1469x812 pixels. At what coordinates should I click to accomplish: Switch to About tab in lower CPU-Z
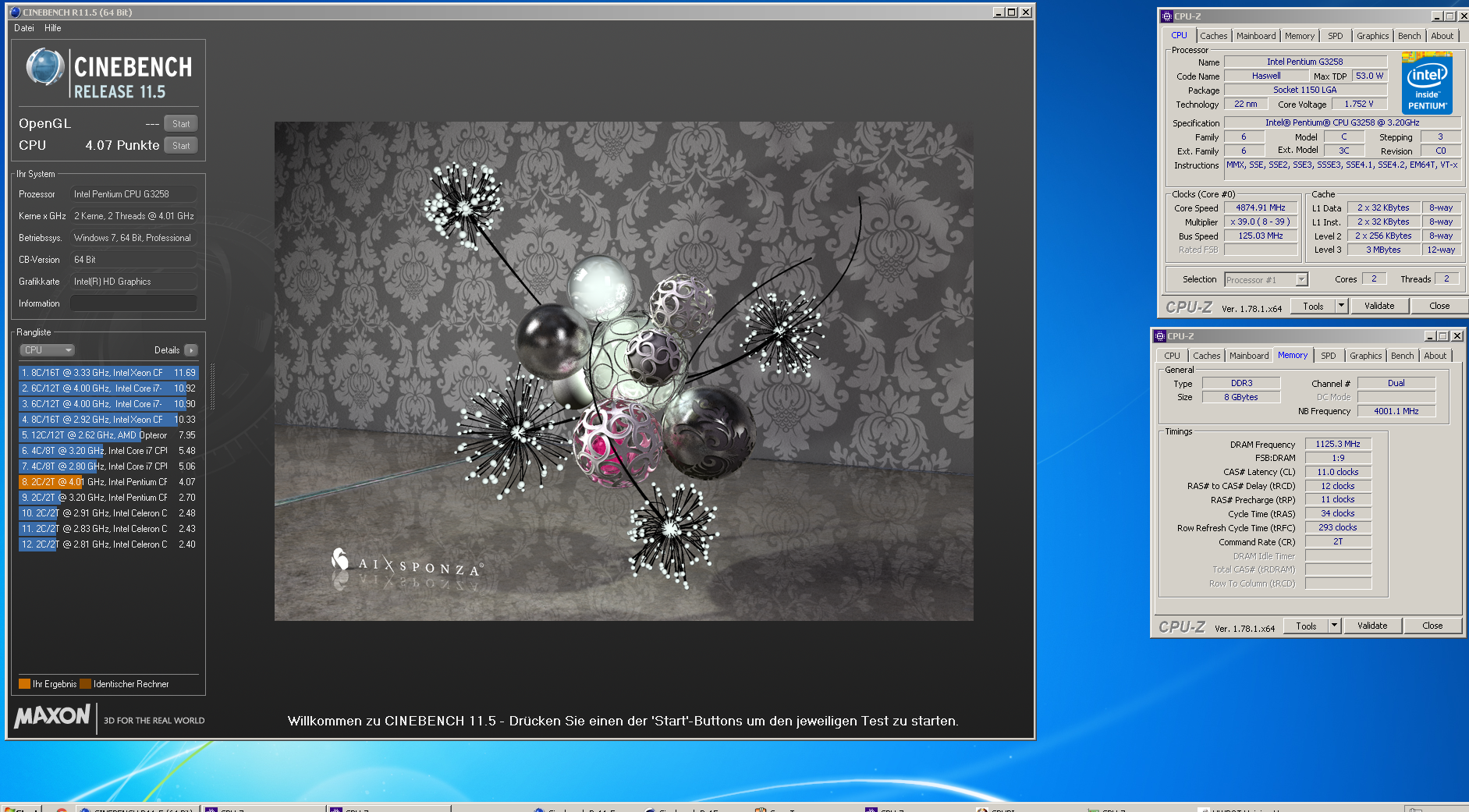(x=1435, y=356)
